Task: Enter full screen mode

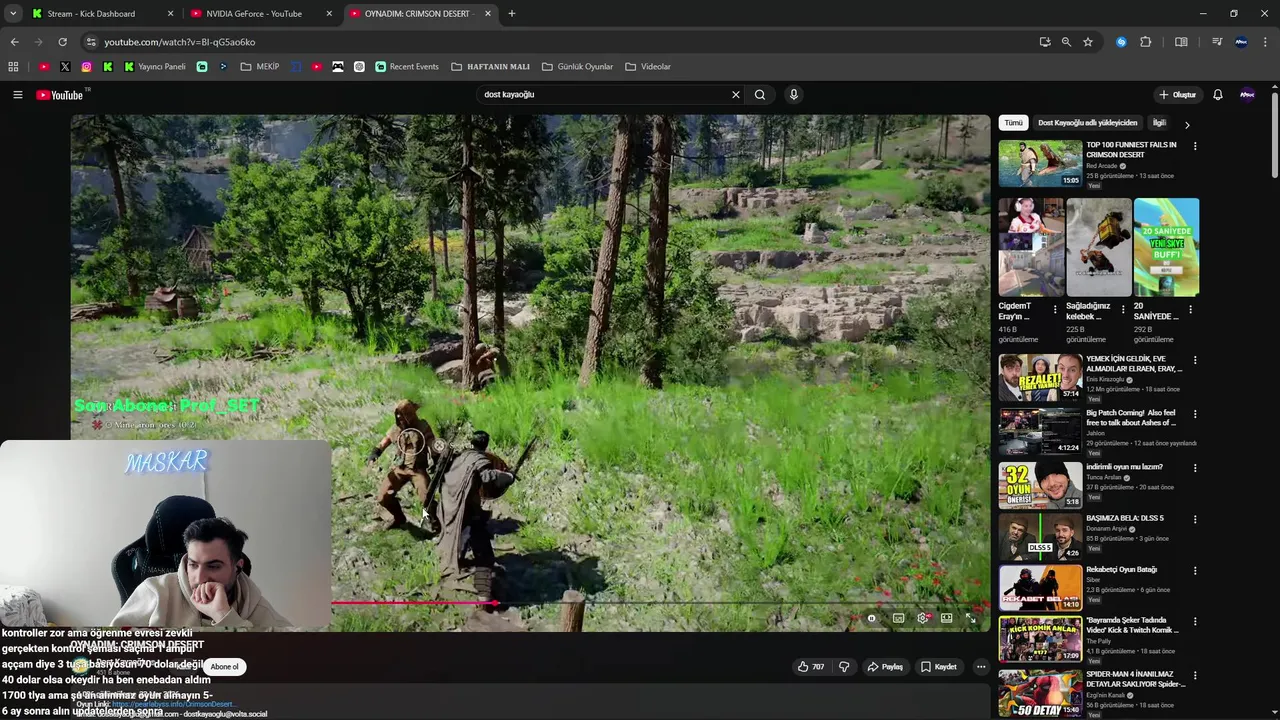Action: pos(970,619)
